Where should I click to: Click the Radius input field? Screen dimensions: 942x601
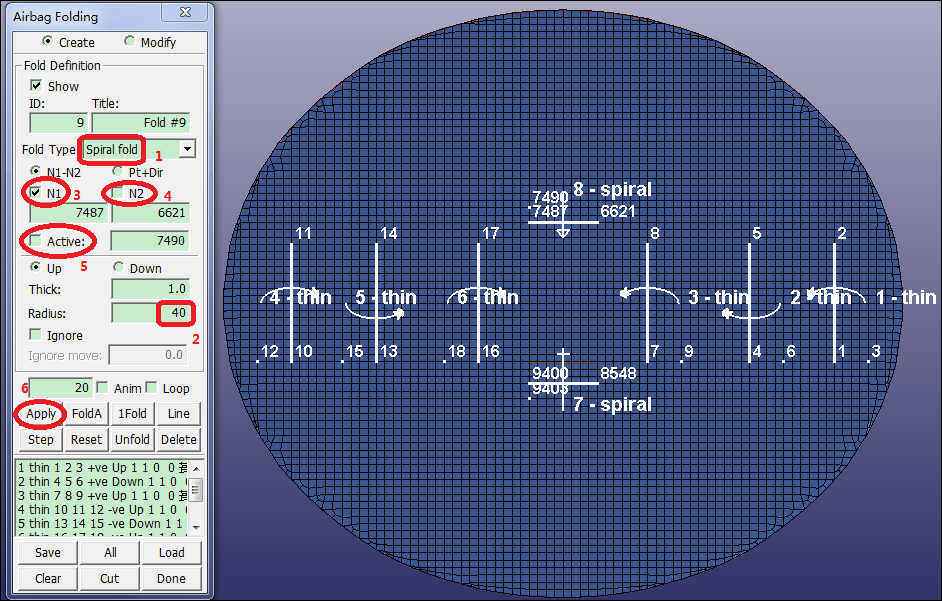[x=150, y=313]
